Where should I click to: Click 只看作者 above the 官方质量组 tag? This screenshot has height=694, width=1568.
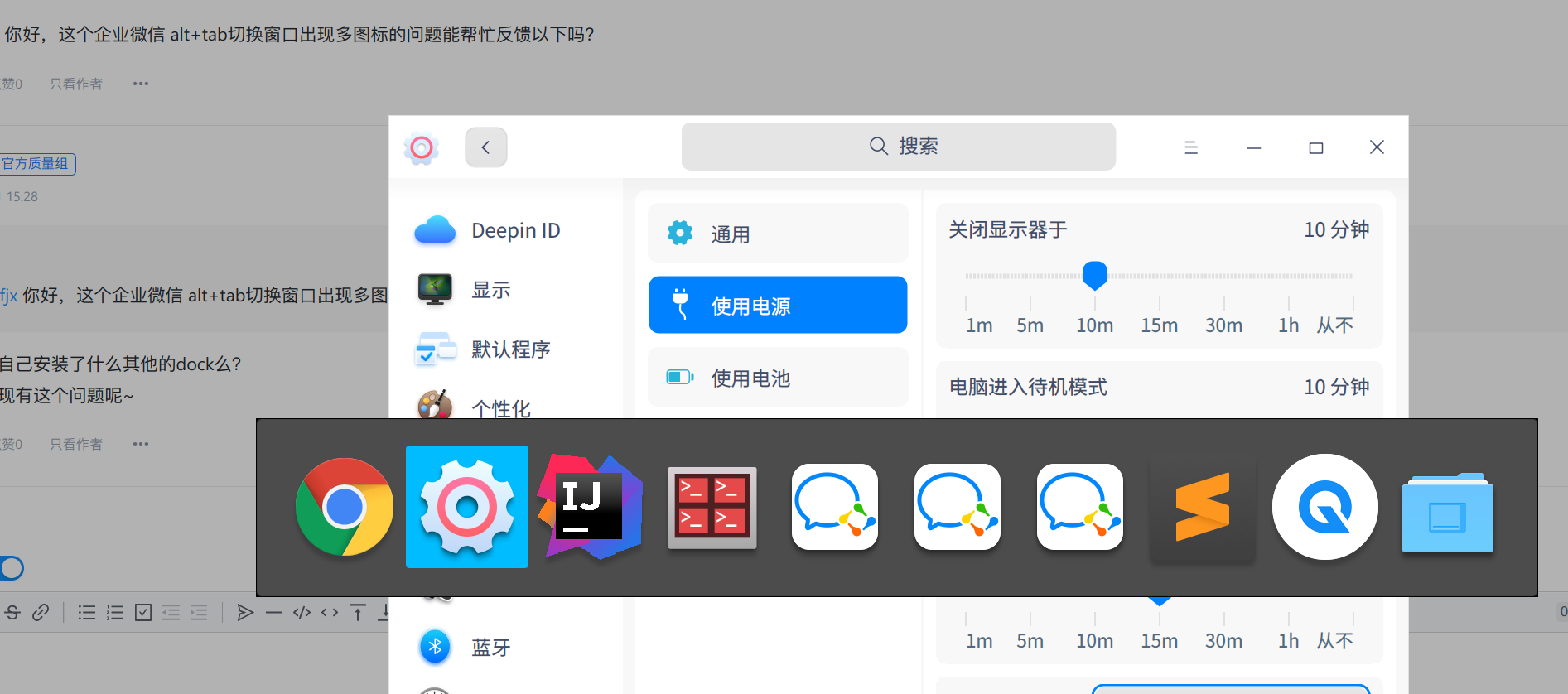point(76,84)
